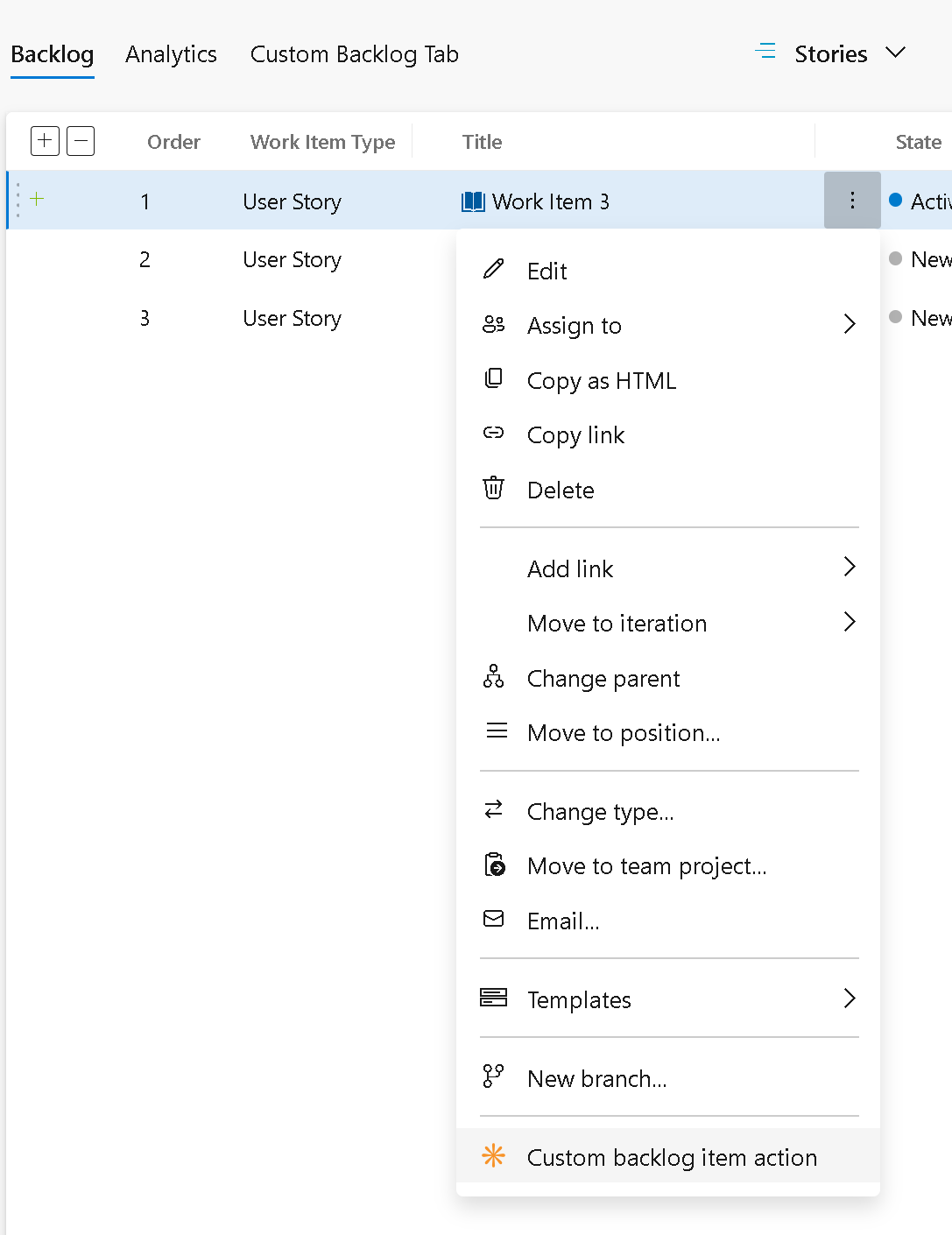Click the New branch icon
The height and width of the screenshot is (1235, 952).
494,1077
